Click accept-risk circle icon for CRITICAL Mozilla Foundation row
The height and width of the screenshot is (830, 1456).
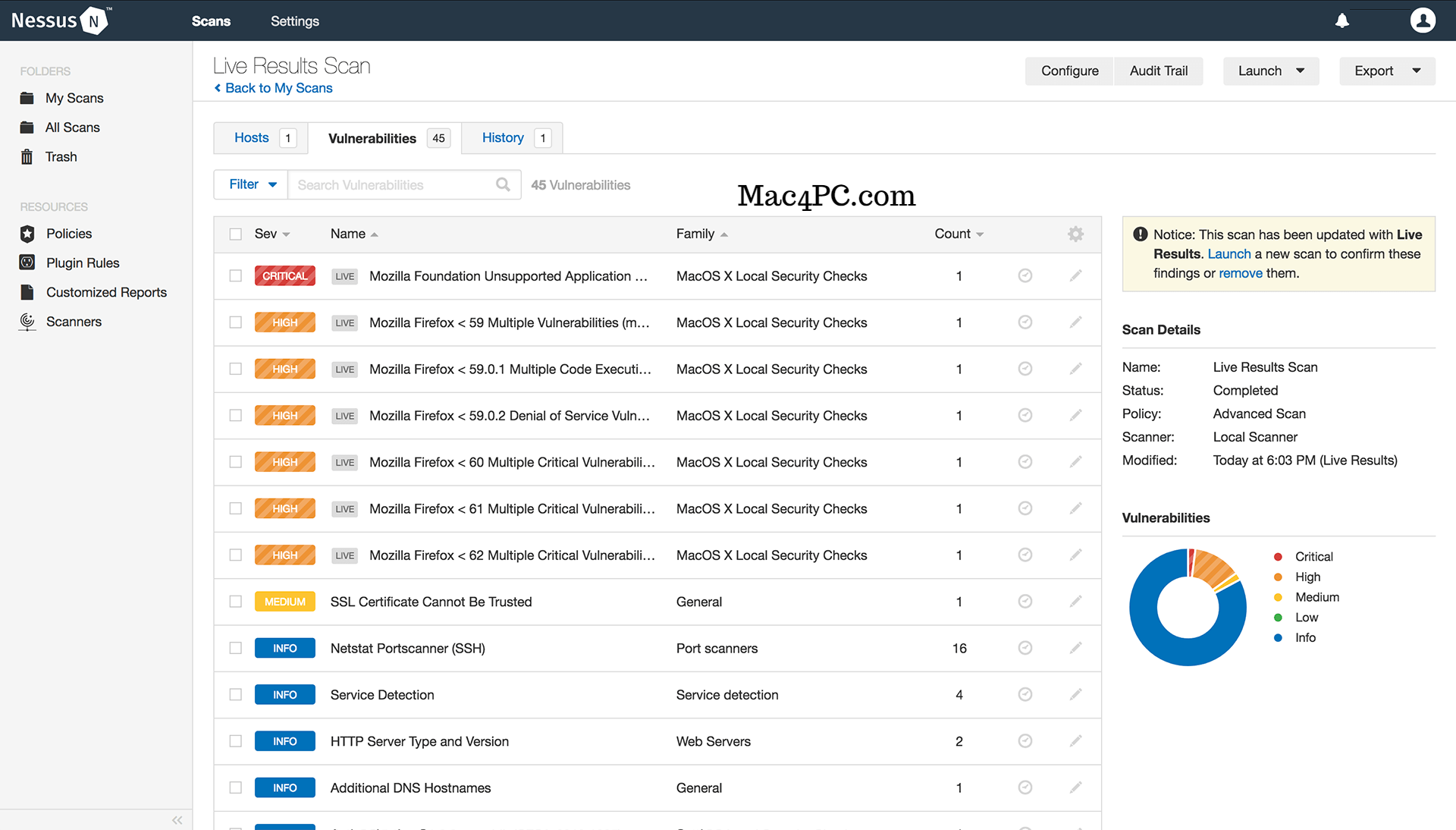click(x=1025, y=275)
